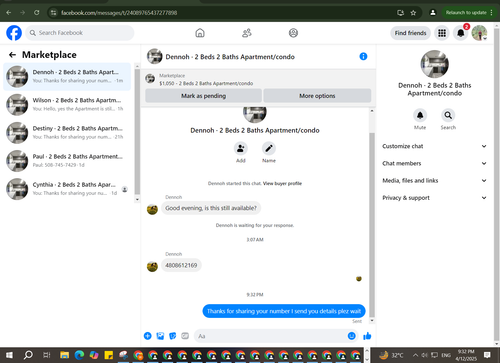The height and width of the screenshot is (363, 500).
Task: Open Microsoft Edge from taskbar
Action: tap(79, 355)
